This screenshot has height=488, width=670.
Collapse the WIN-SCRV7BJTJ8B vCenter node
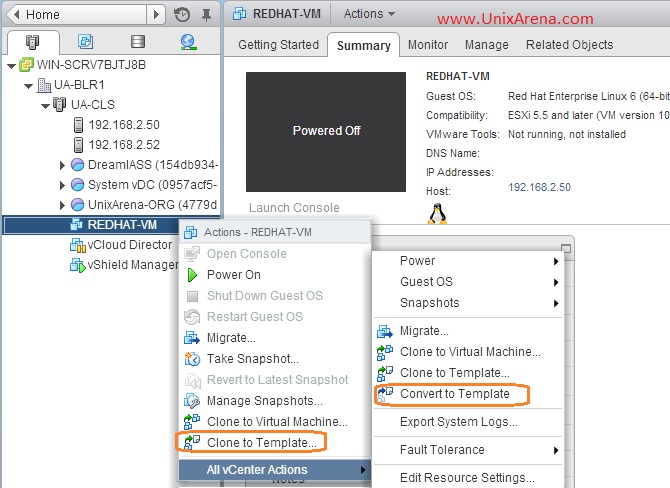(x=12, y=66)
